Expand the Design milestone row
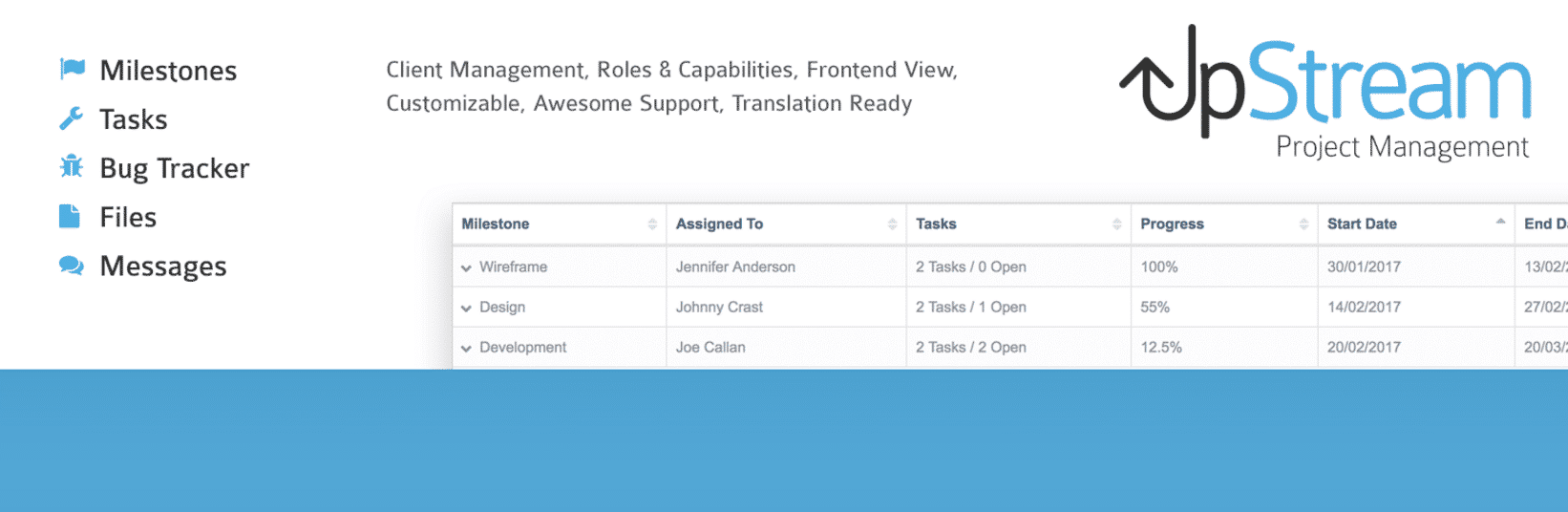Screen dimensions: 1568x512 point(466,309)
